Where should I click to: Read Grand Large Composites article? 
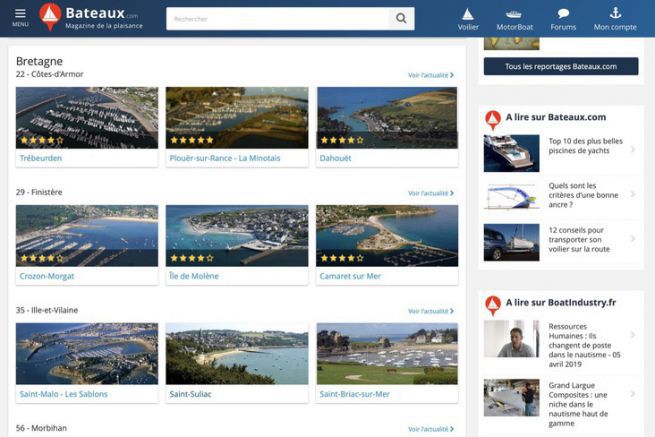pyautogui.click(x=578, y=404)
